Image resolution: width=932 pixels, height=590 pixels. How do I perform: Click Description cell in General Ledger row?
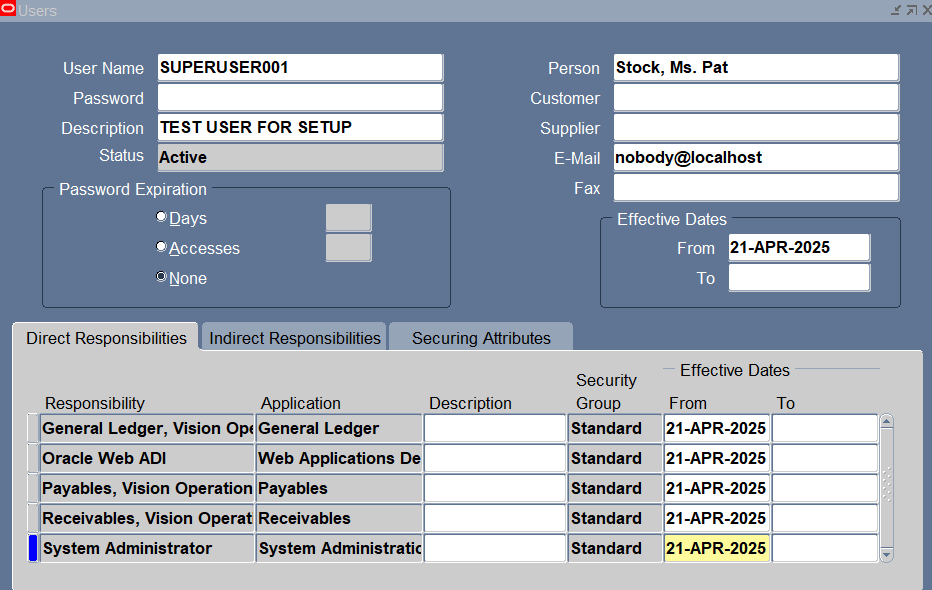(x=495, y=428)
